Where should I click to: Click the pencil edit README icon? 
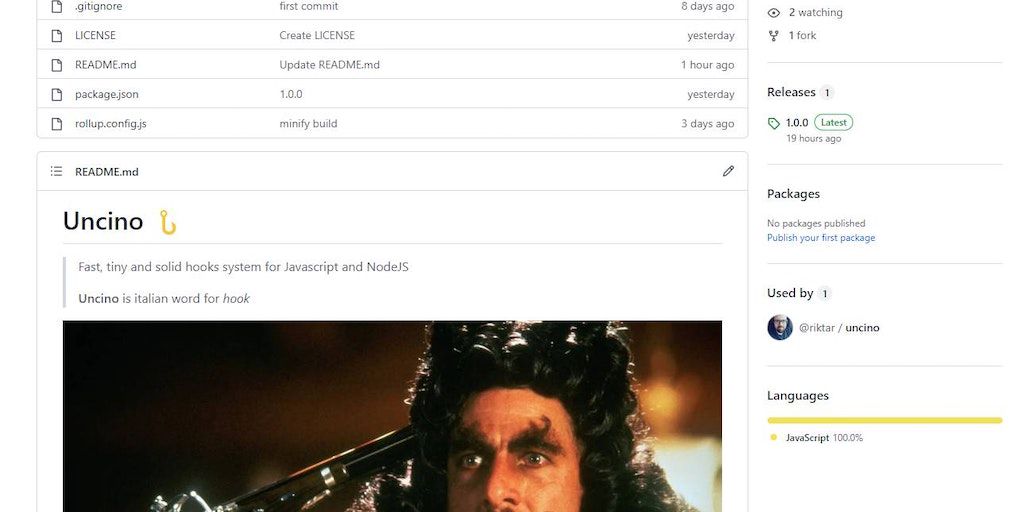point(728,171)
